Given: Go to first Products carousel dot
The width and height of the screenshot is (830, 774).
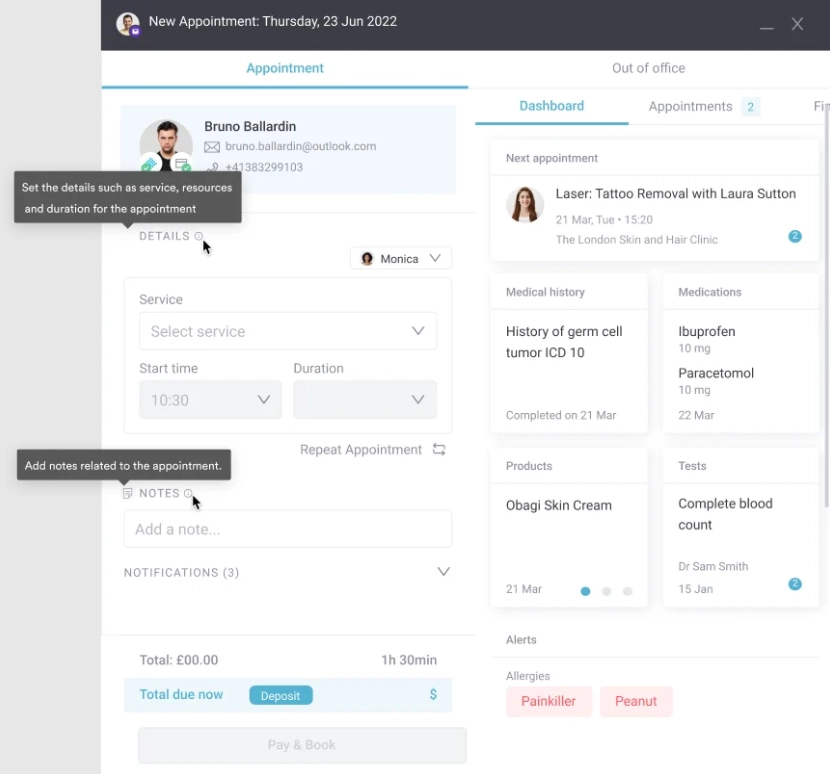Looking at the screenshot, I should pos(585,591).
